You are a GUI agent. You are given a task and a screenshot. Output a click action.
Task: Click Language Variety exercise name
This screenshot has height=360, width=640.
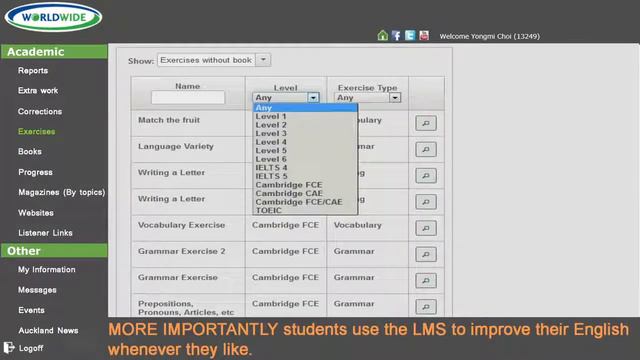click(x=176, y=146)
